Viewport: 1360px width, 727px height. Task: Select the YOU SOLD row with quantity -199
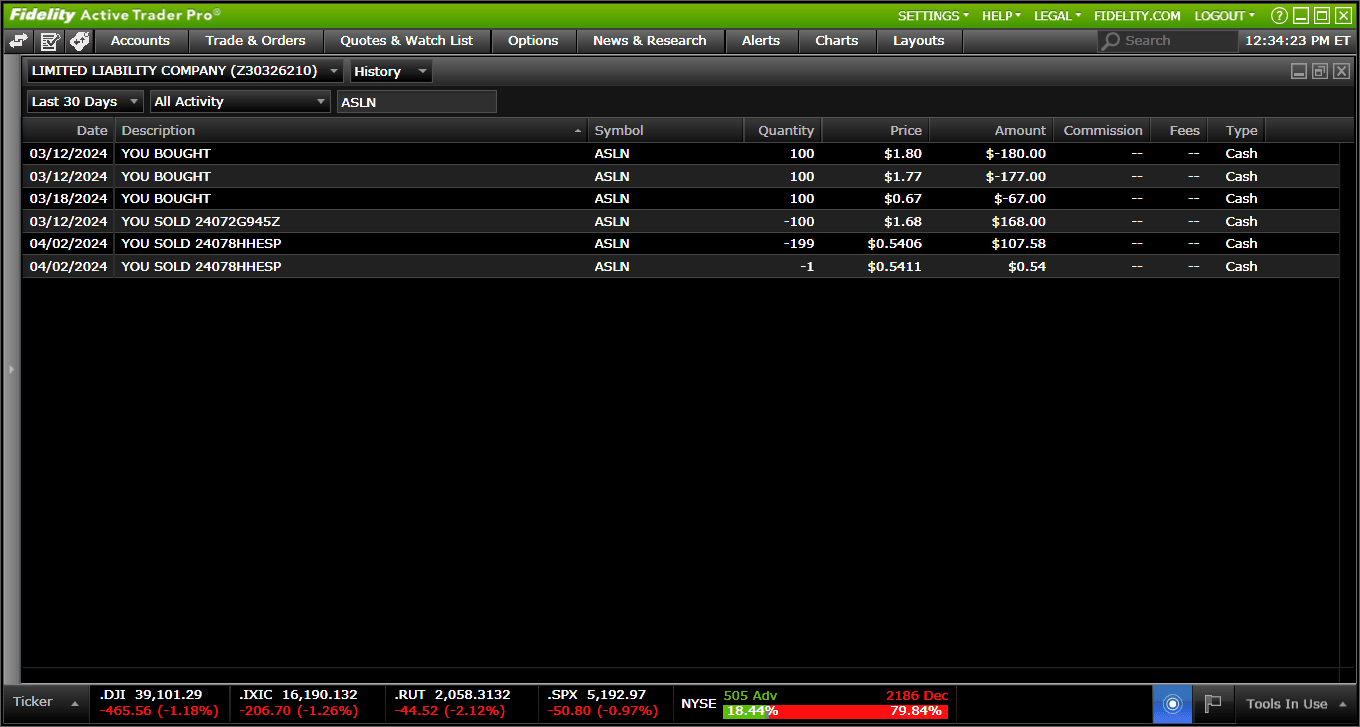680,244
